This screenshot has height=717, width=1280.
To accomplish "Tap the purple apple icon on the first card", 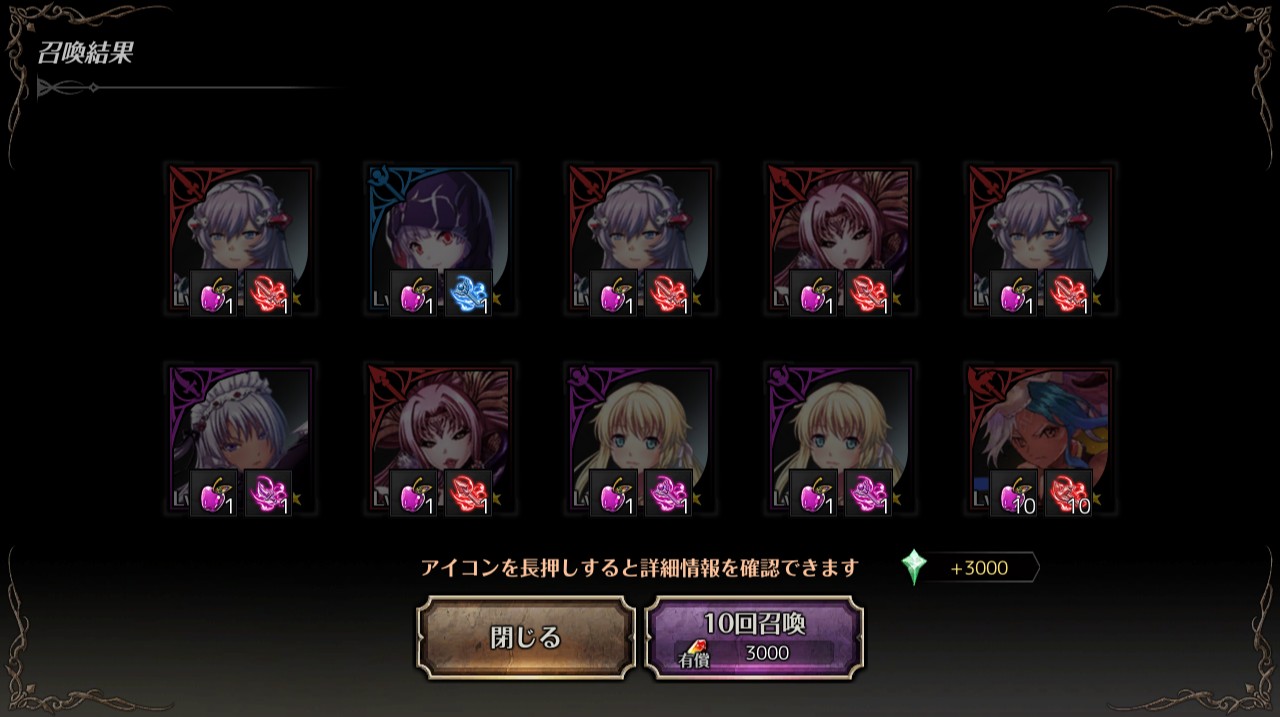I will click(214, 294).
